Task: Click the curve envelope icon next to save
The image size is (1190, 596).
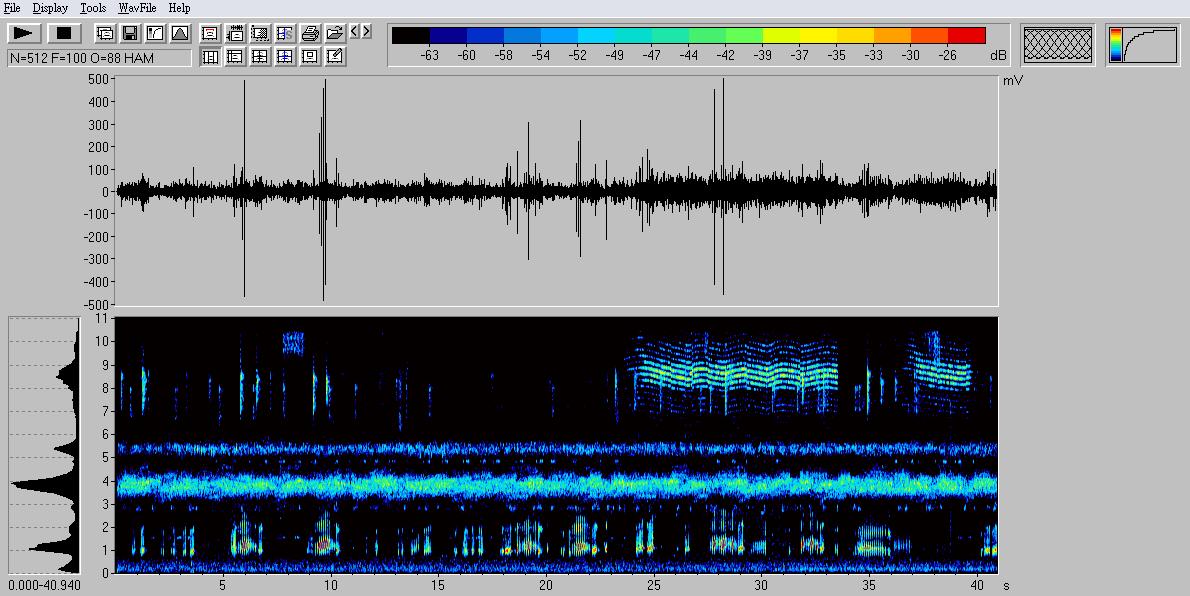Action: point(155,34)
